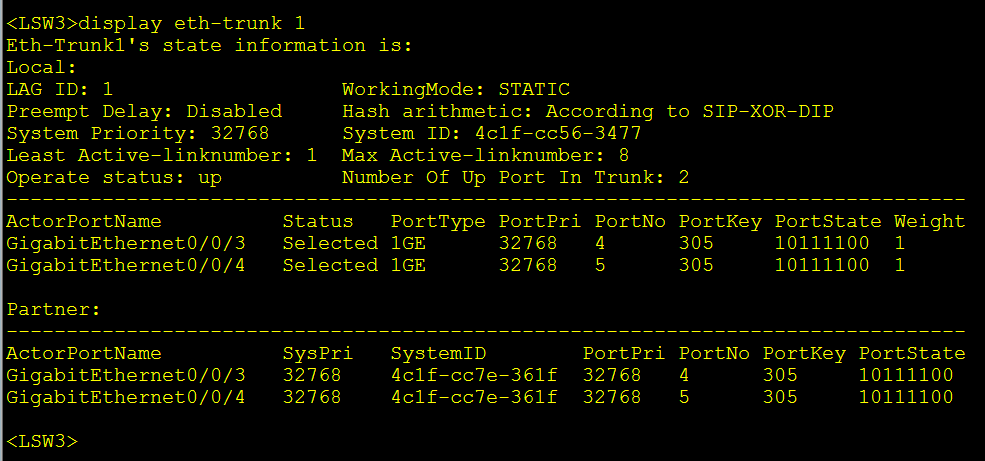985x461 pixels.
Task: Click the WorkingMode STATIC value
Action: 534,89
